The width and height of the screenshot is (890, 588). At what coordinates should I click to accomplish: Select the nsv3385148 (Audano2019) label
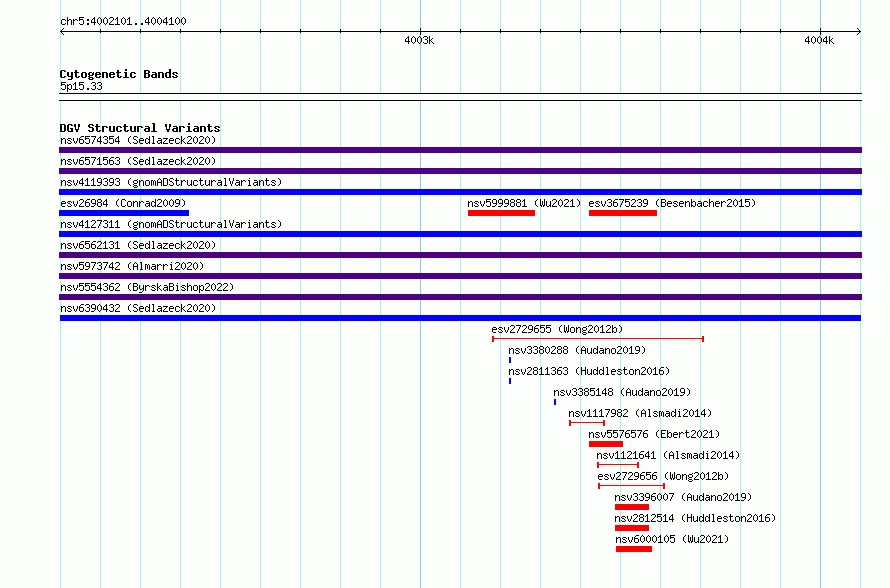[x=622, y=392]
